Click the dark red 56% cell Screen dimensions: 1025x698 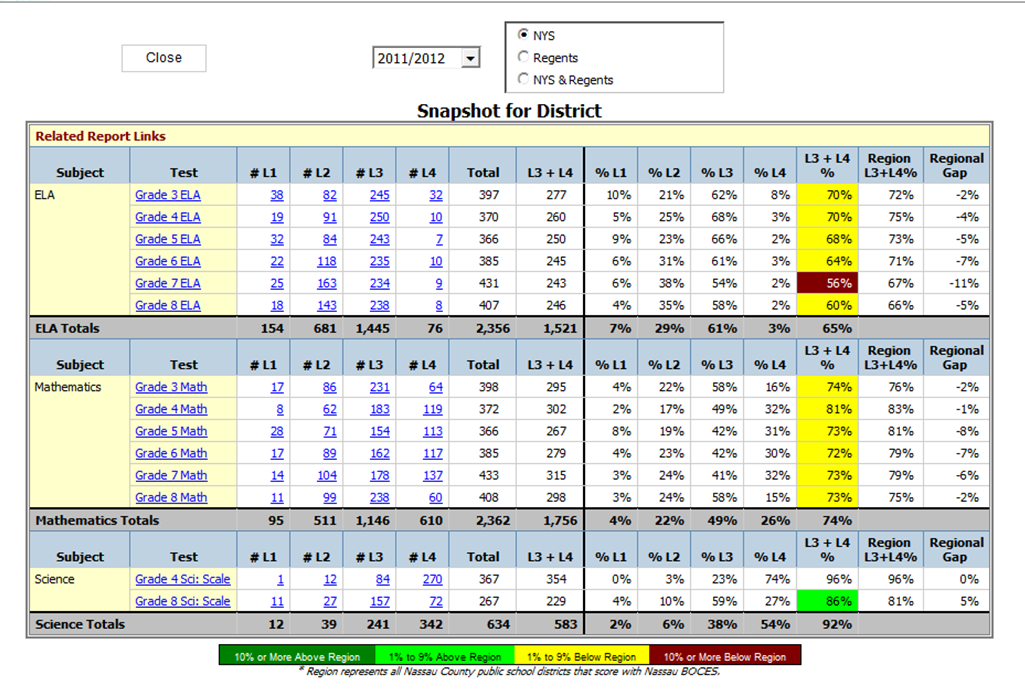[828, 284]
